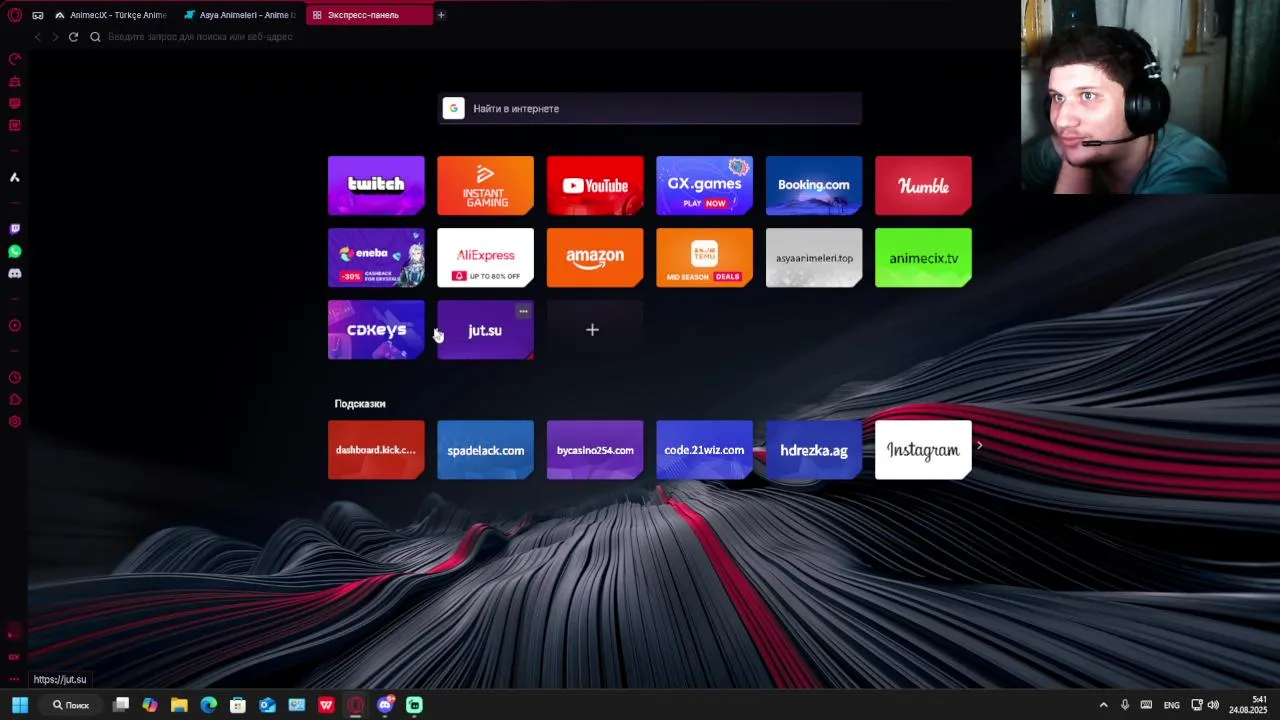The height and width of the screenshot is (720, 1280).
Task: Show more suggestions with the right arrow
Action: [x=980, y=446]
